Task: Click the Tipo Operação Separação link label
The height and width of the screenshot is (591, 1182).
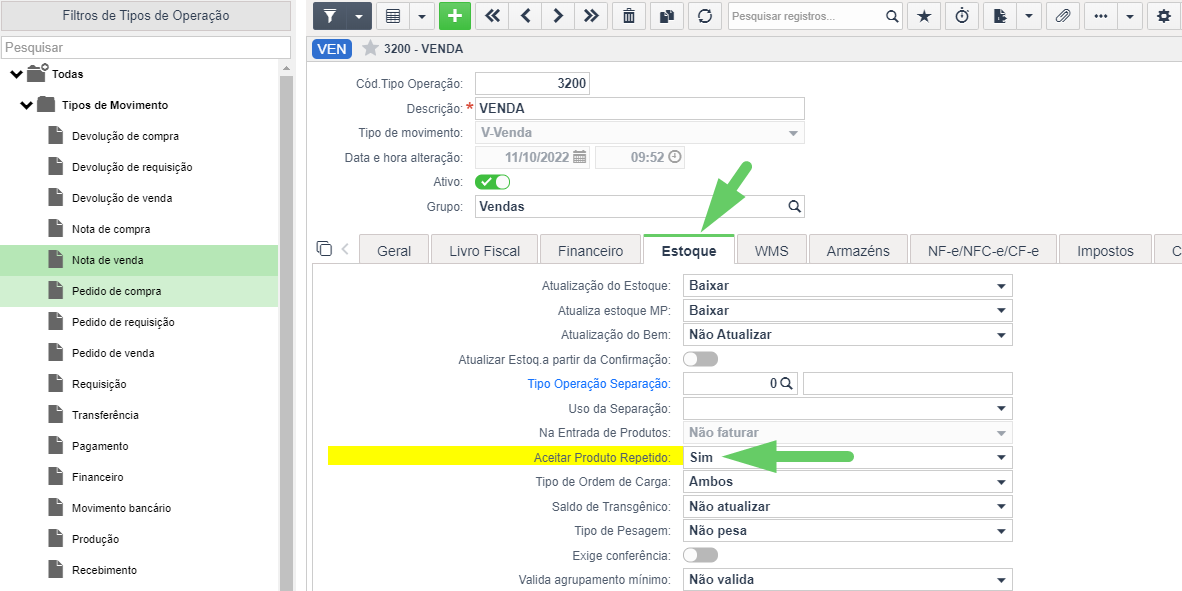Action: [599, 384]
